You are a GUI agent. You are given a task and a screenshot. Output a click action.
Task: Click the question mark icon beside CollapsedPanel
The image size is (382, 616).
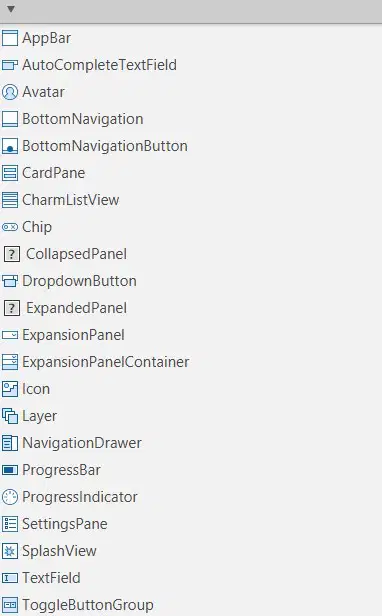pos(12,254)
